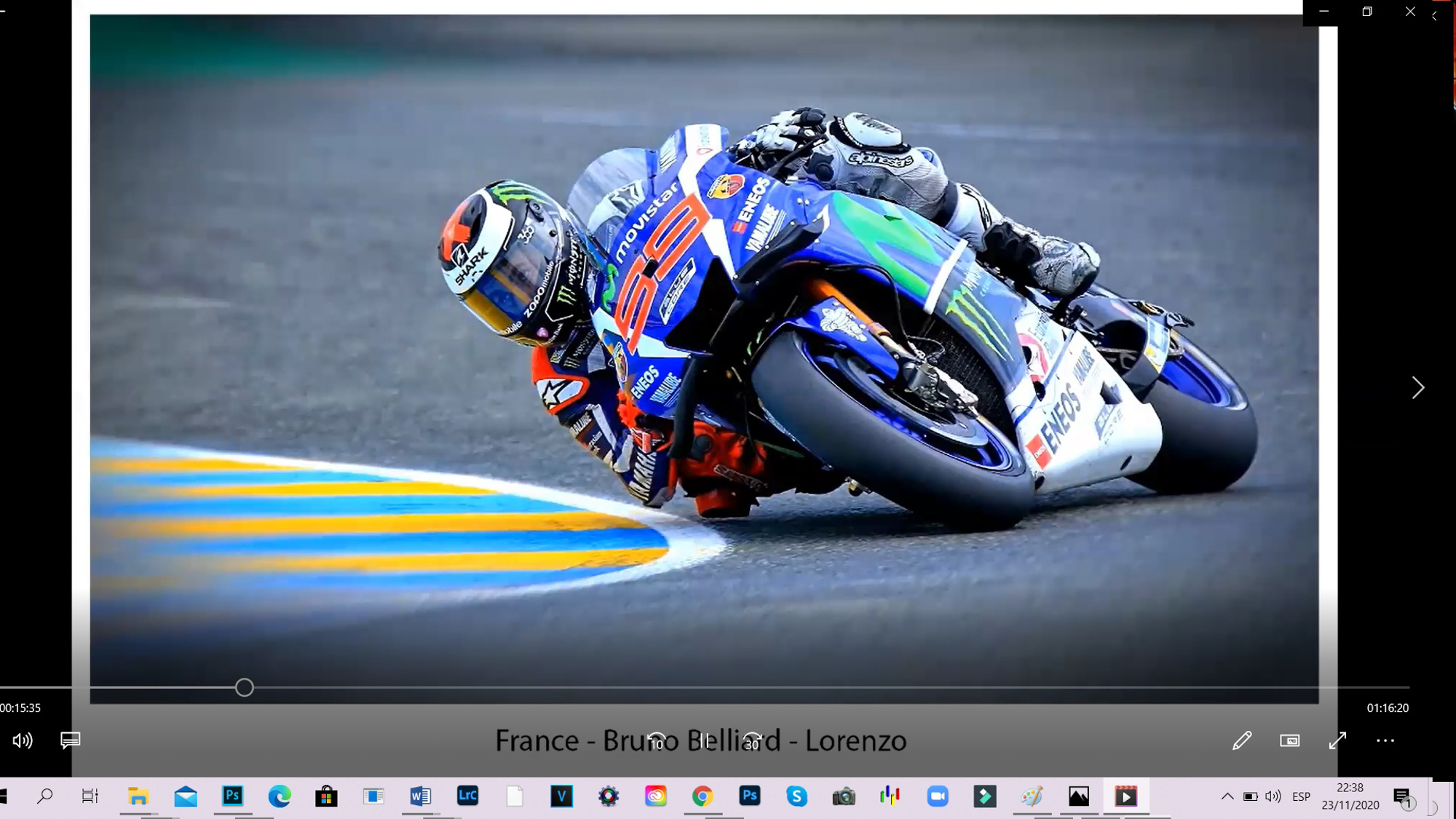Click the elapsed time 00:15:35

click(x=20, y=708)
